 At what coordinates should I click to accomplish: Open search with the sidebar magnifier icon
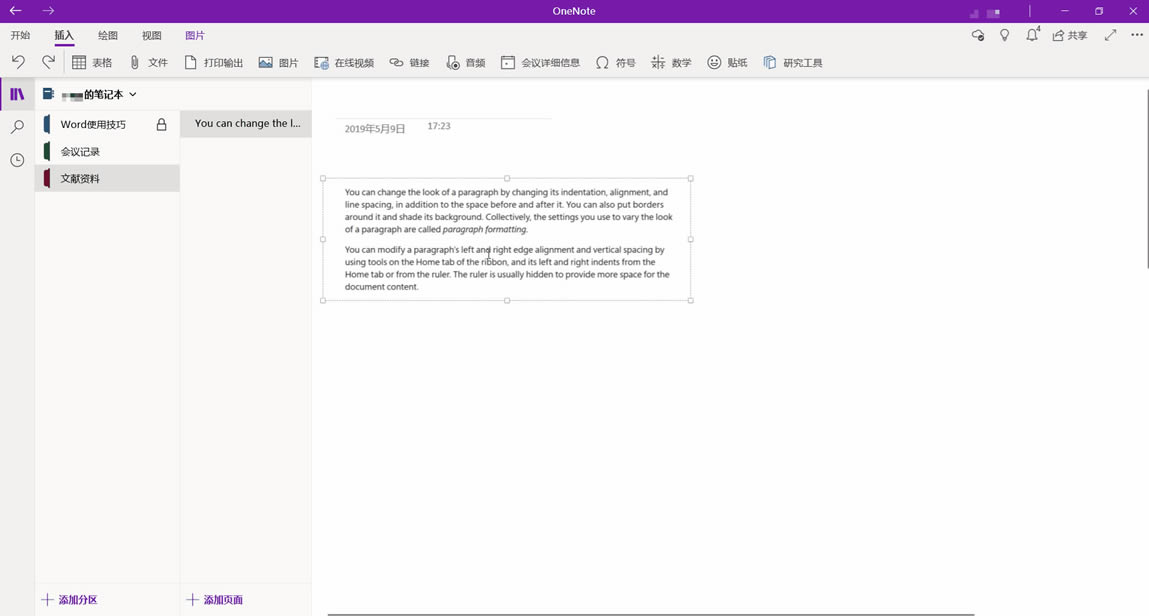tap(16, 126)
